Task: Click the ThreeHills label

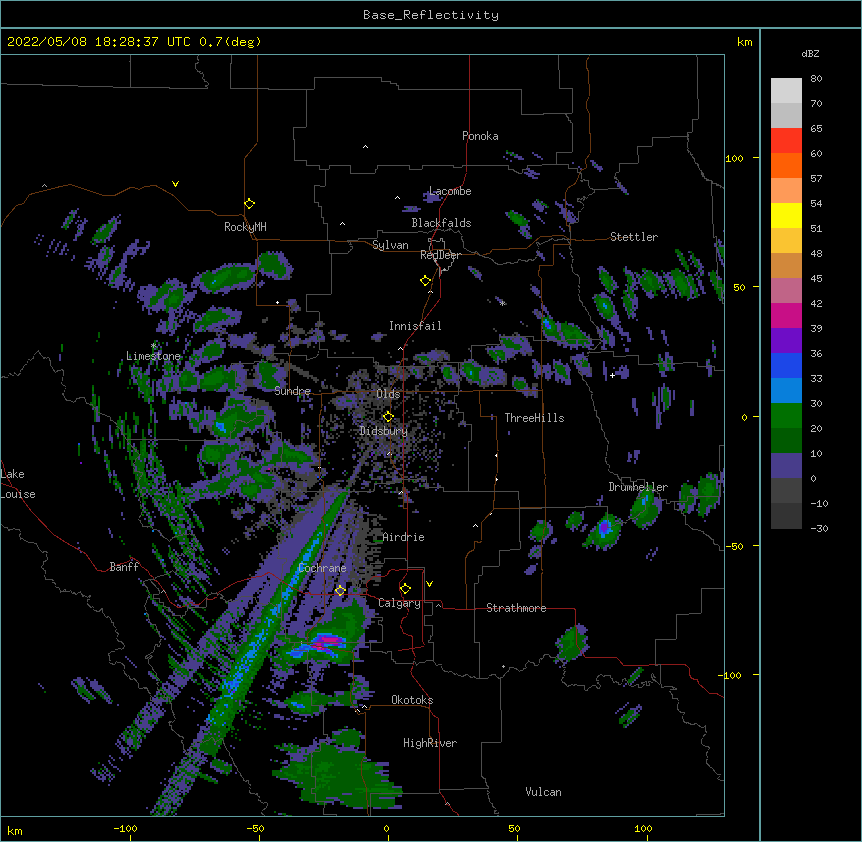Action: pos(534,418)
